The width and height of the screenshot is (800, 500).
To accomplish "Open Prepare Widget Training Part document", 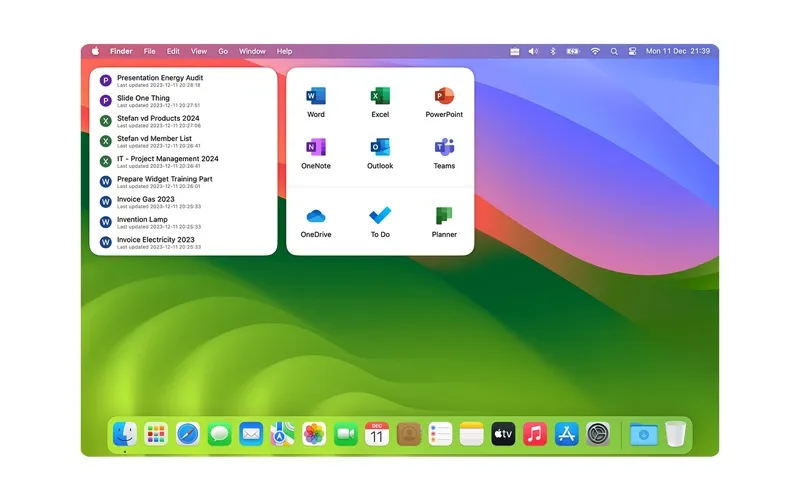I will point(183,182).
